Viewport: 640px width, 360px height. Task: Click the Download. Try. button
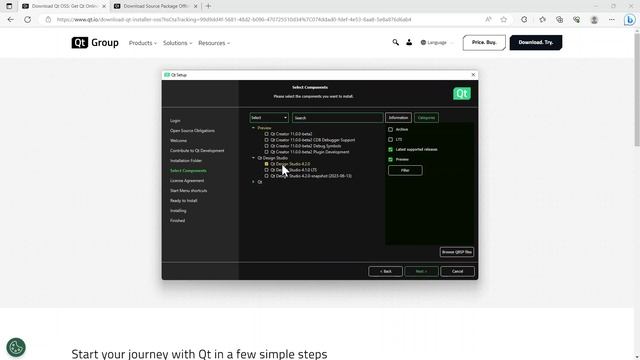point(536,42)
